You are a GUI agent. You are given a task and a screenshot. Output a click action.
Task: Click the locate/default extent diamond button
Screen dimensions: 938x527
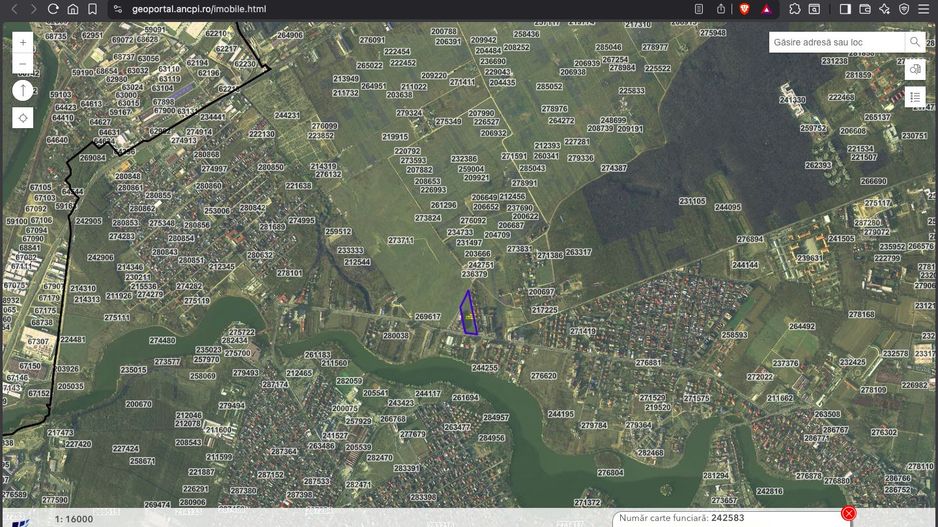(23, 118)
